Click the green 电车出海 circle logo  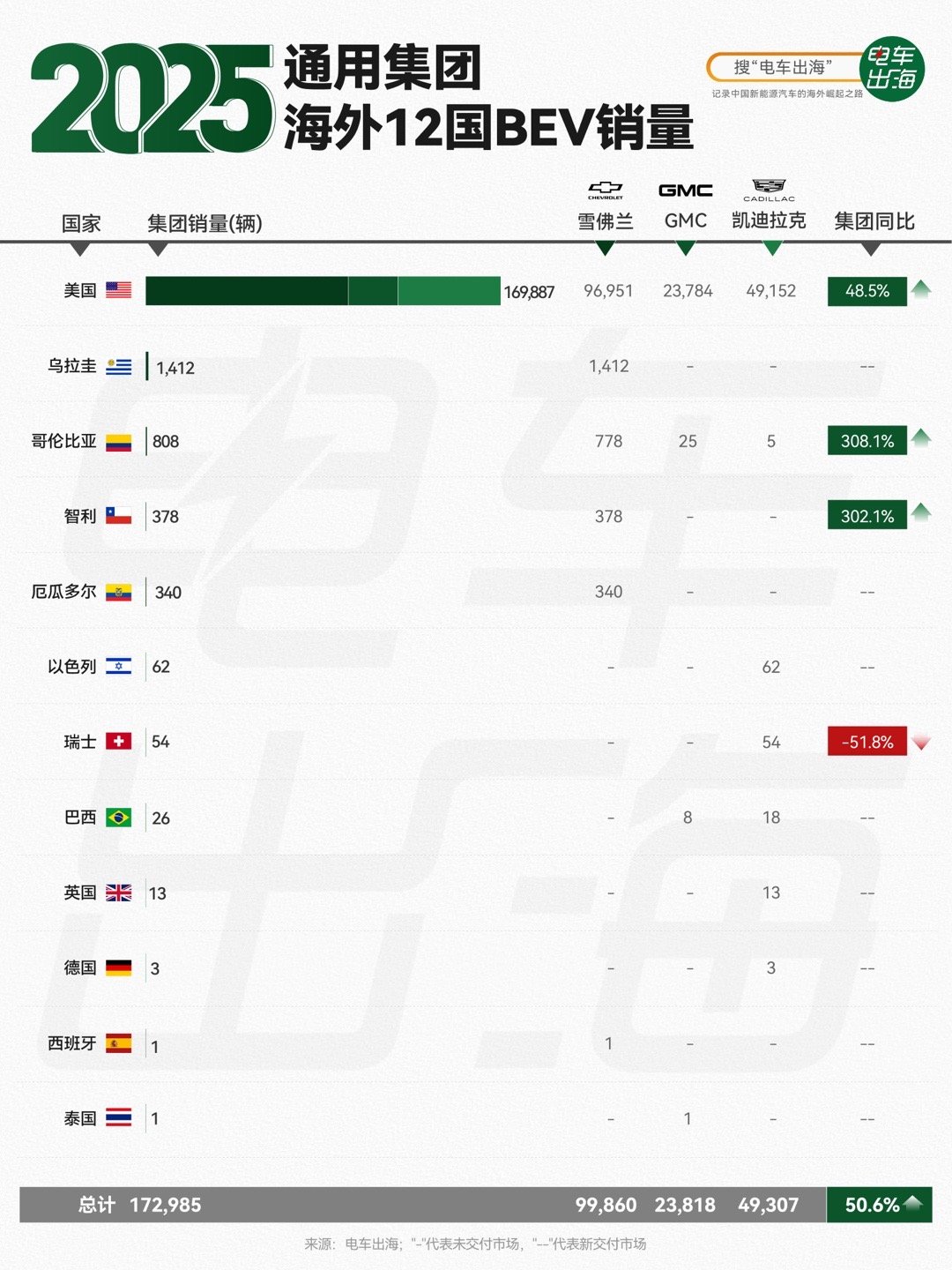coord(892,69)
